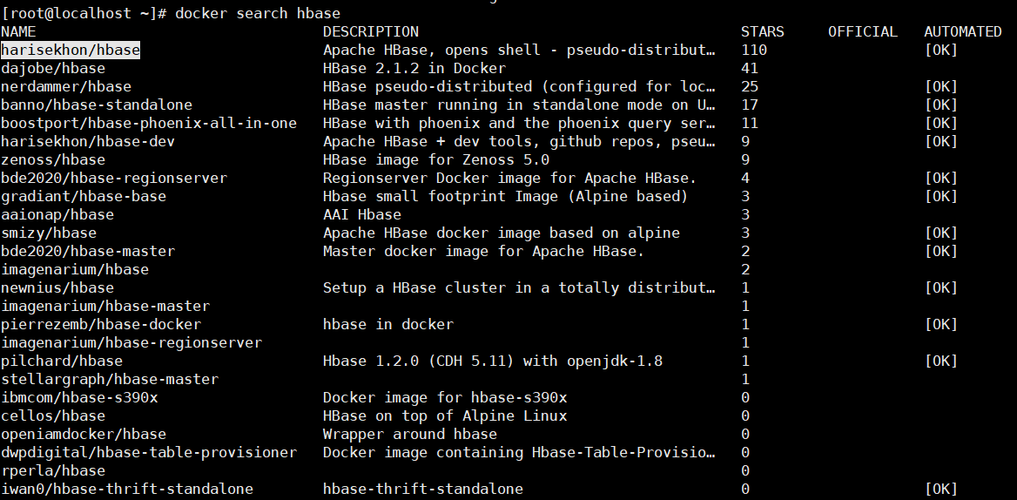Click "HBase 2.1.2 in Docker" description

point(414,68)
